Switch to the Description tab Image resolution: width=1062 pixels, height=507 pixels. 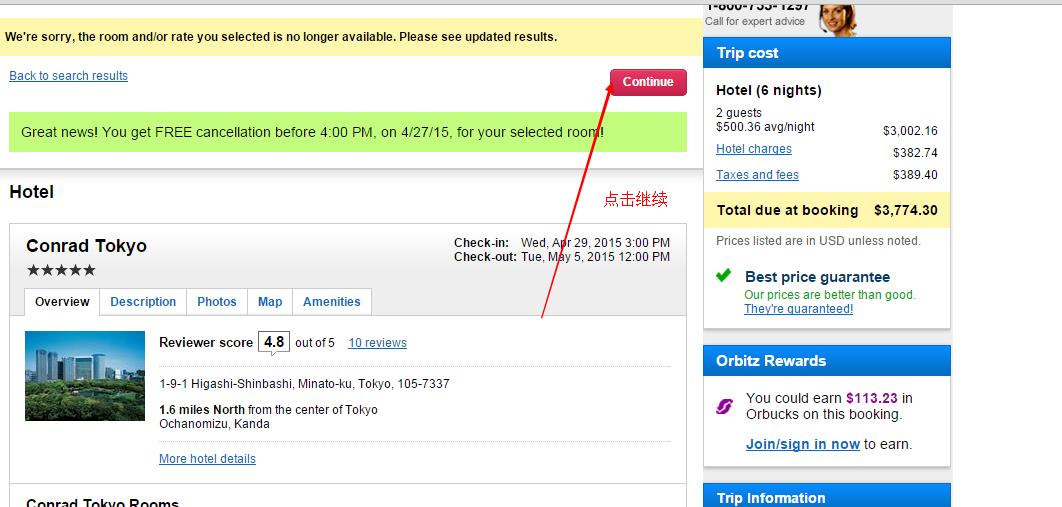[x=143, y=302]
